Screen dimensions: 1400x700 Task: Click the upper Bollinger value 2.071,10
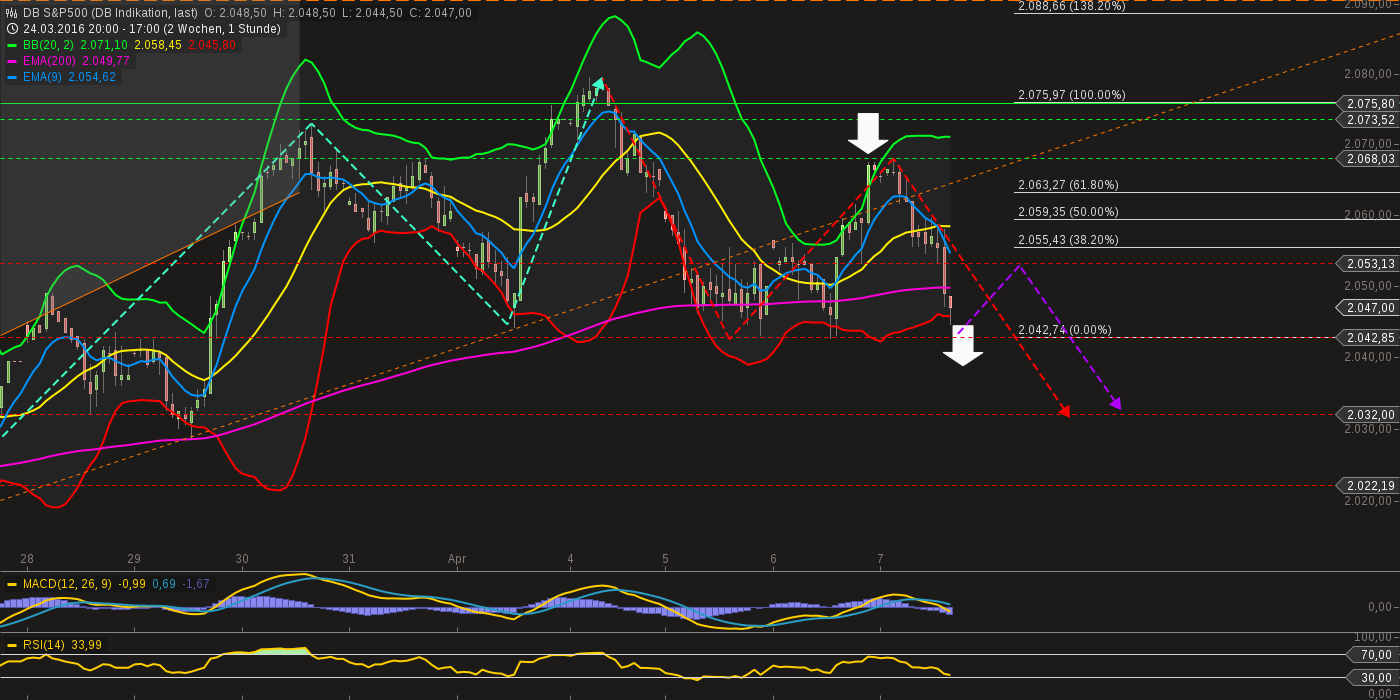[103, 45]
